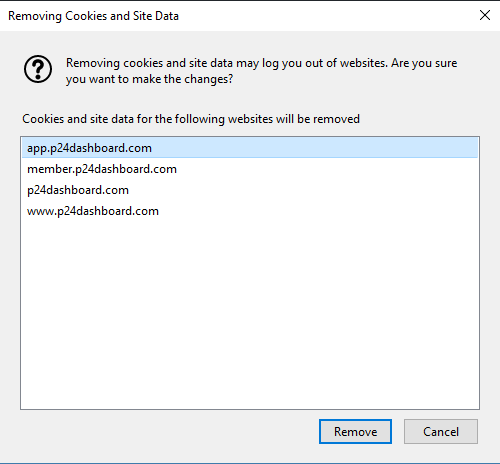500x464 pixels.
Task: Click the 'Are you sure' sentence in warning
Action: [424, 63]
